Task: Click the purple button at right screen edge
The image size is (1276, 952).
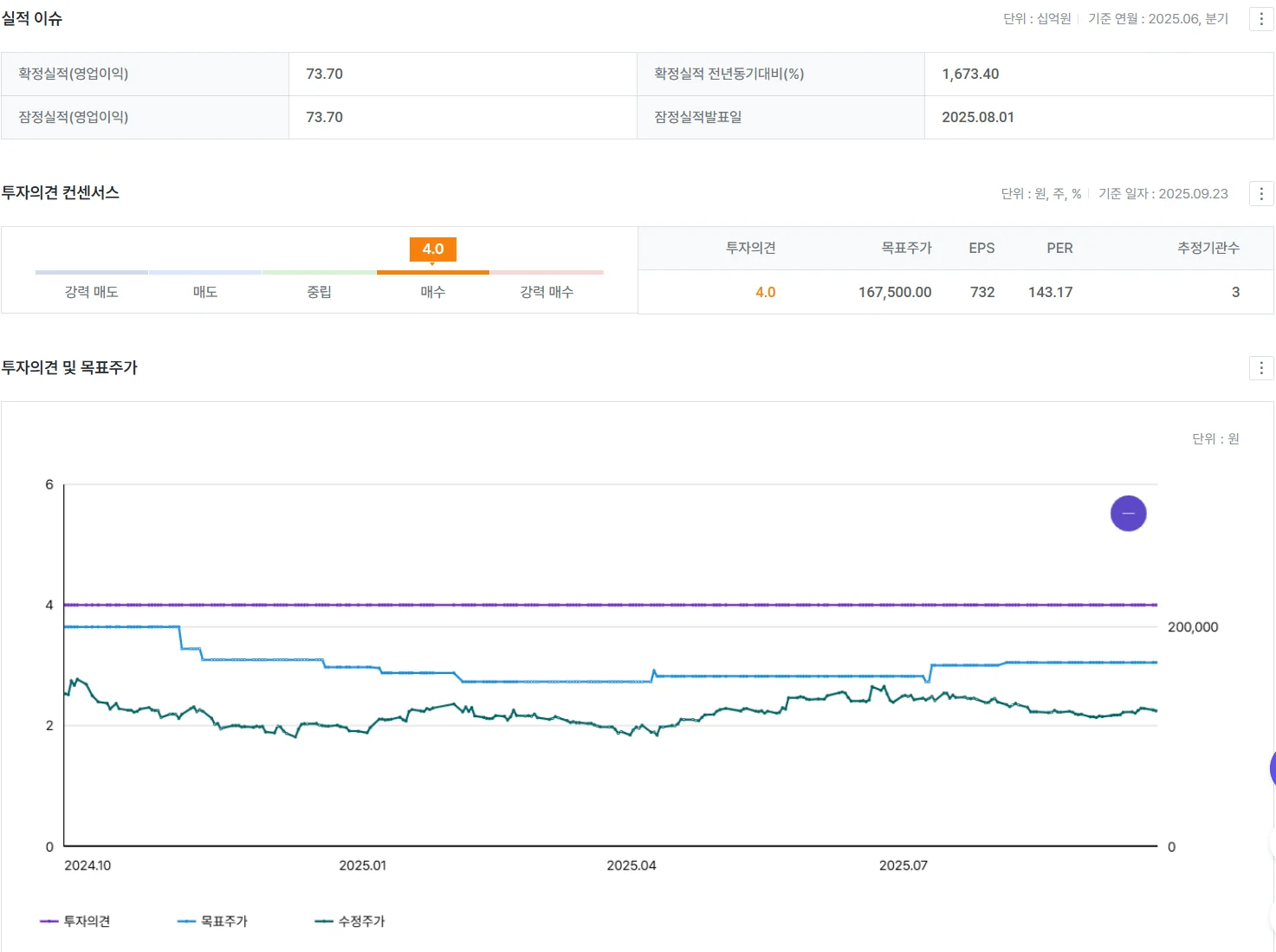Action: pos(1272,767)
